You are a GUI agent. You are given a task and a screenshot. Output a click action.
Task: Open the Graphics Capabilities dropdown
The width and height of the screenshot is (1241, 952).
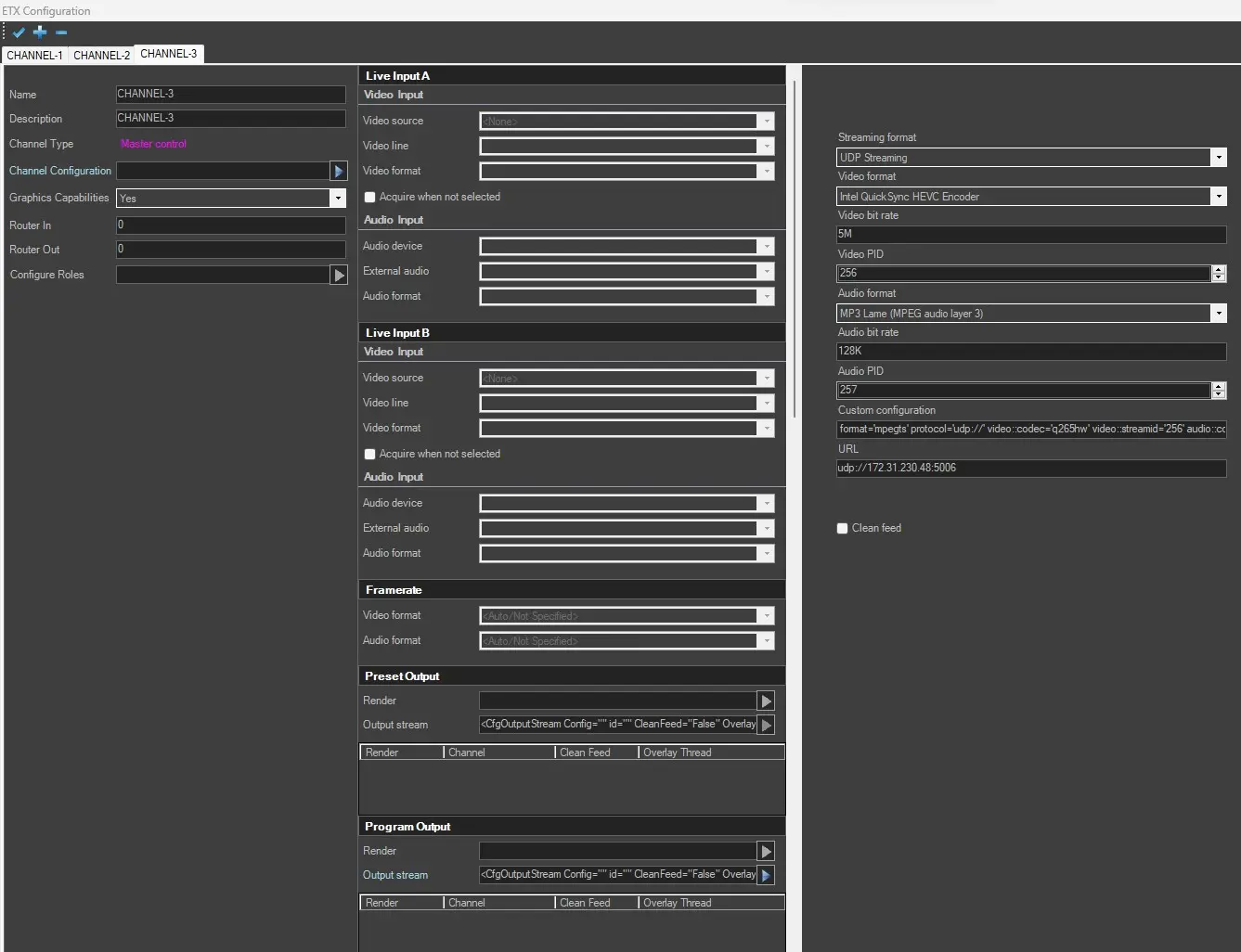[x=338, y=198]
